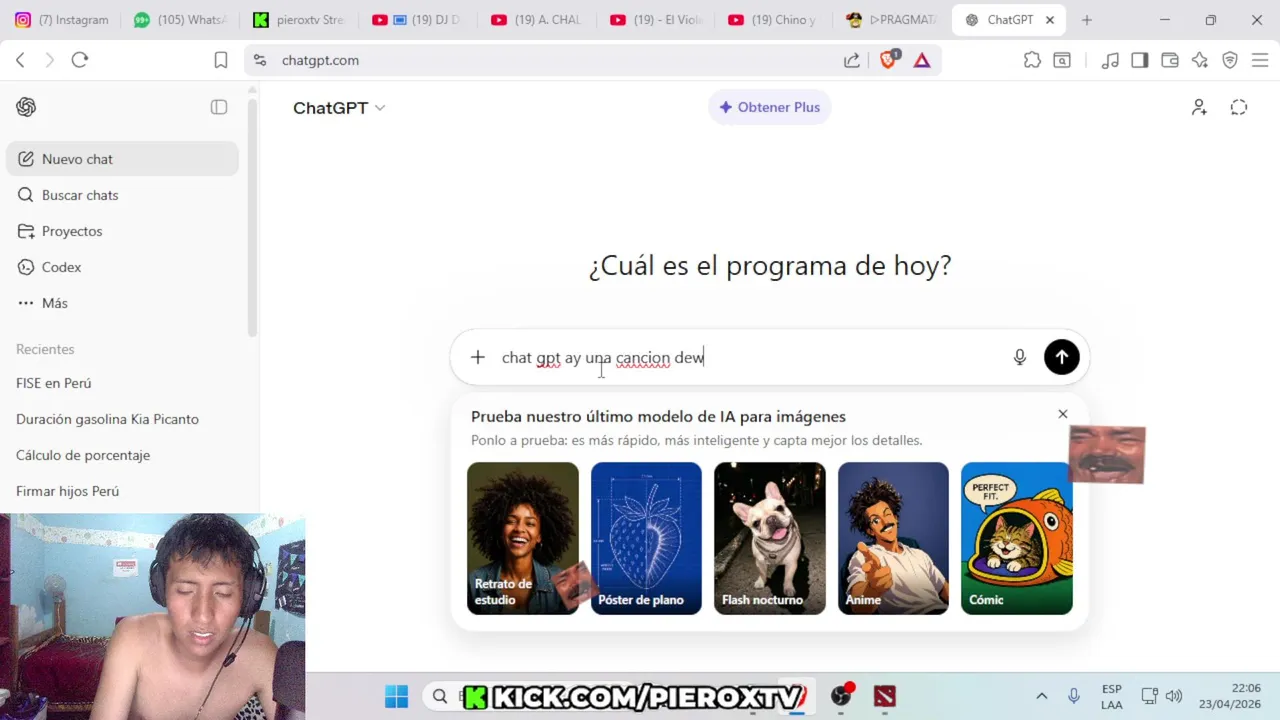Switch to the pieroxtv Kick tab
Image resolution: width=1280 pixels, height=720 pixels.
[x=299, y=20]
